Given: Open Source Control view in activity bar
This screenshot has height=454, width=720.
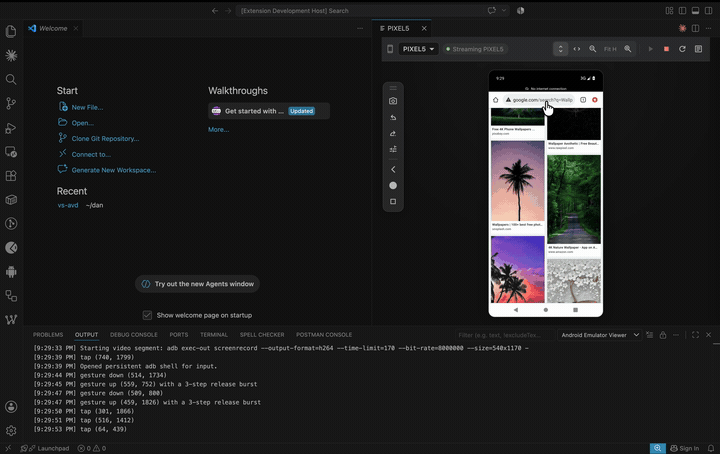Looking at the screenshot, I should pyautogui.click(x=11, y=104).
